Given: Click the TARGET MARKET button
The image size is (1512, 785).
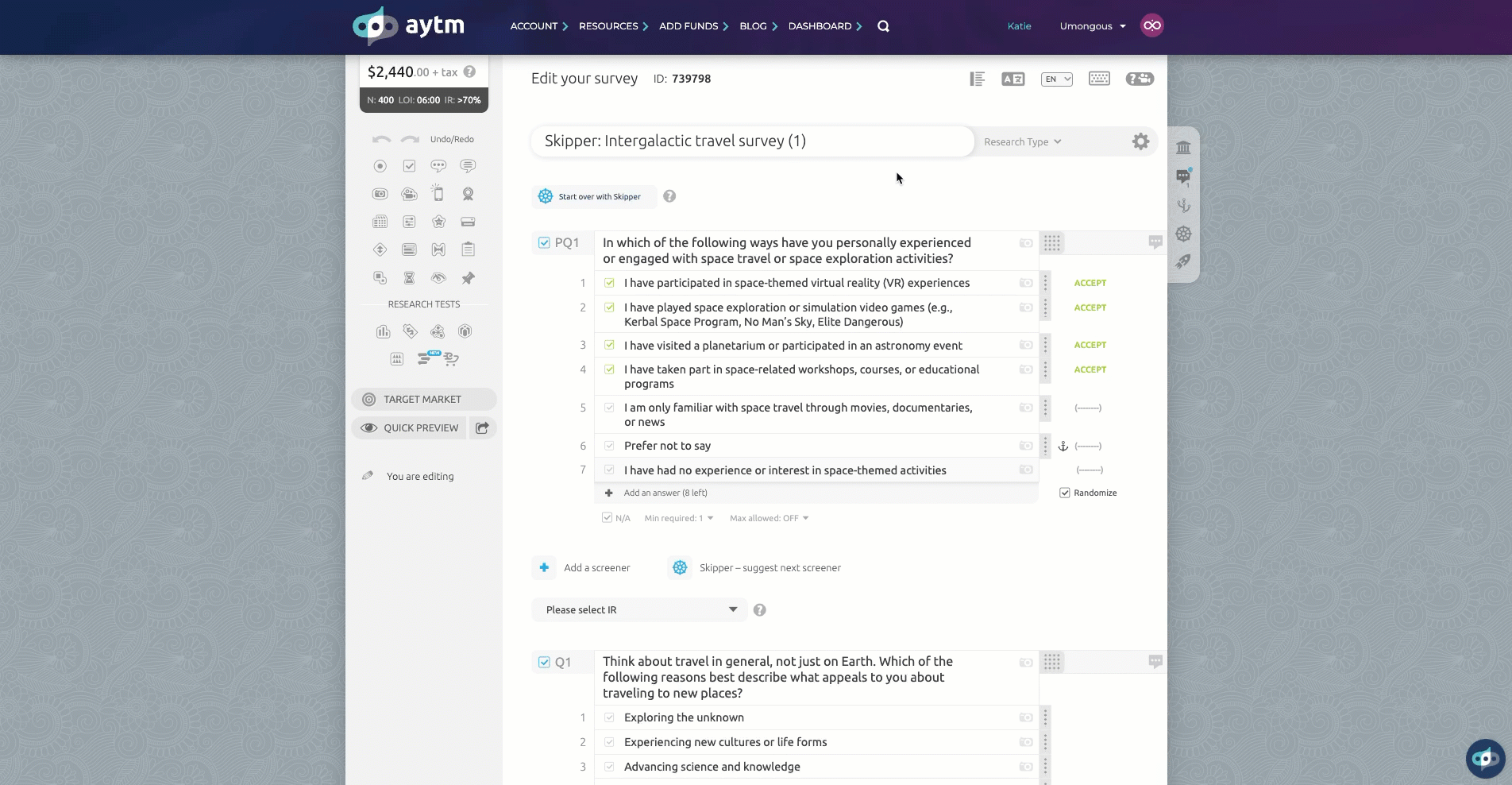Looking at the screenshot, I should [x=423, y=399].
